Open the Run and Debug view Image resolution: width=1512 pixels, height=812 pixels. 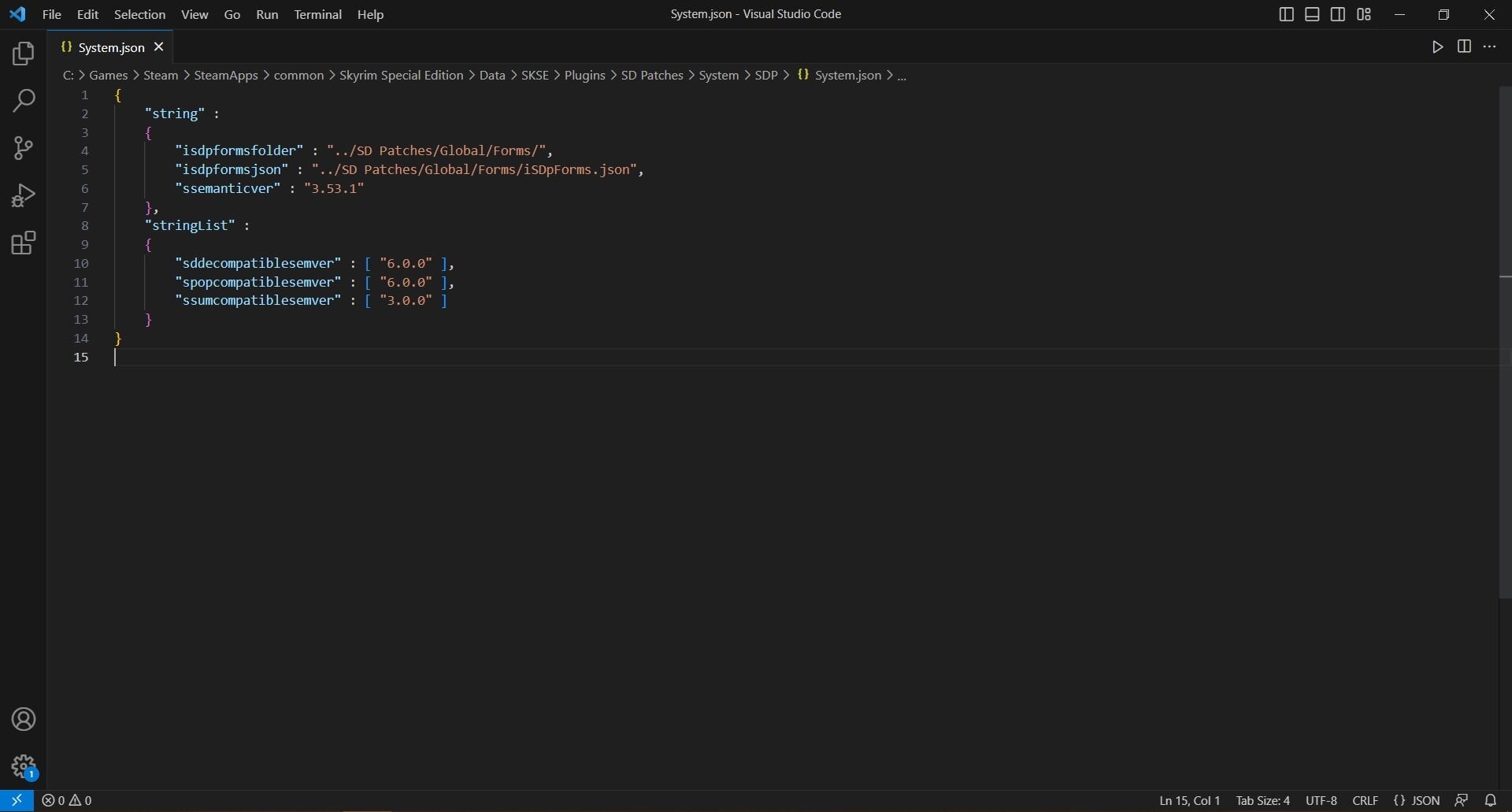[x=24, y=195]
